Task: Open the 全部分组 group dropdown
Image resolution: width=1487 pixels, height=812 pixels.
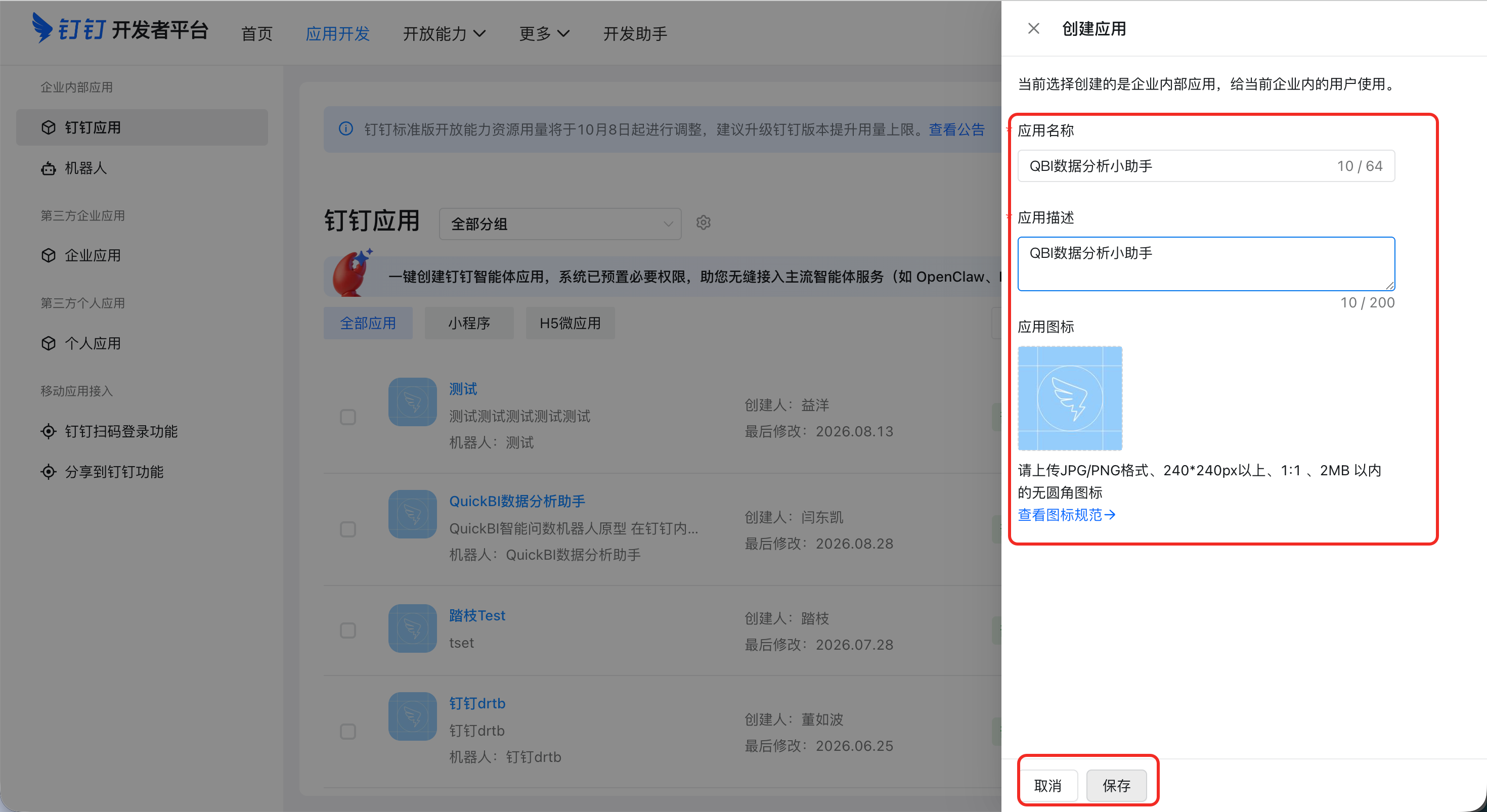Action: point(560,224)
